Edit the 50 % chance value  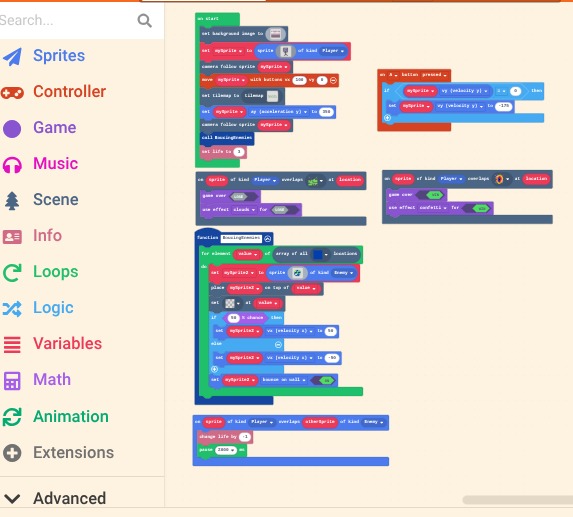pyautogui.click(x=233, y=318)
